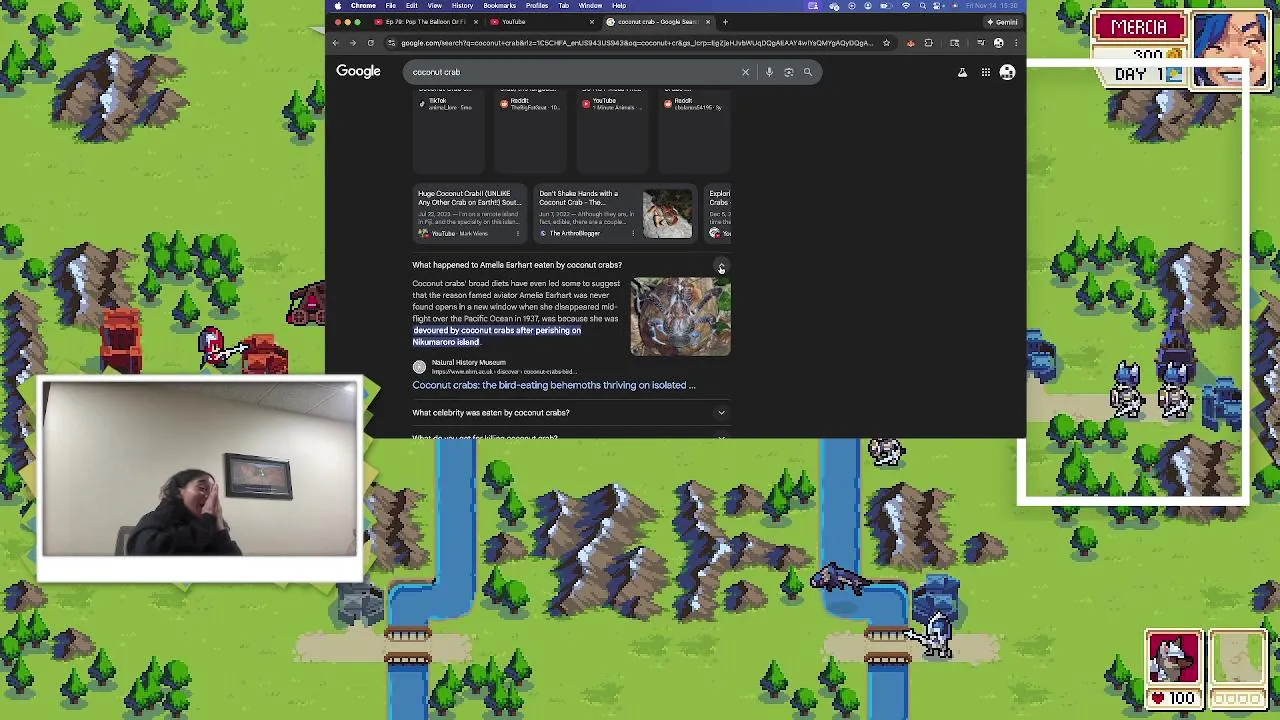This screenshot has height=720, width=1280.
Task: Open the YouTube 1 Minute Animals card
Action: click(612, 132)
